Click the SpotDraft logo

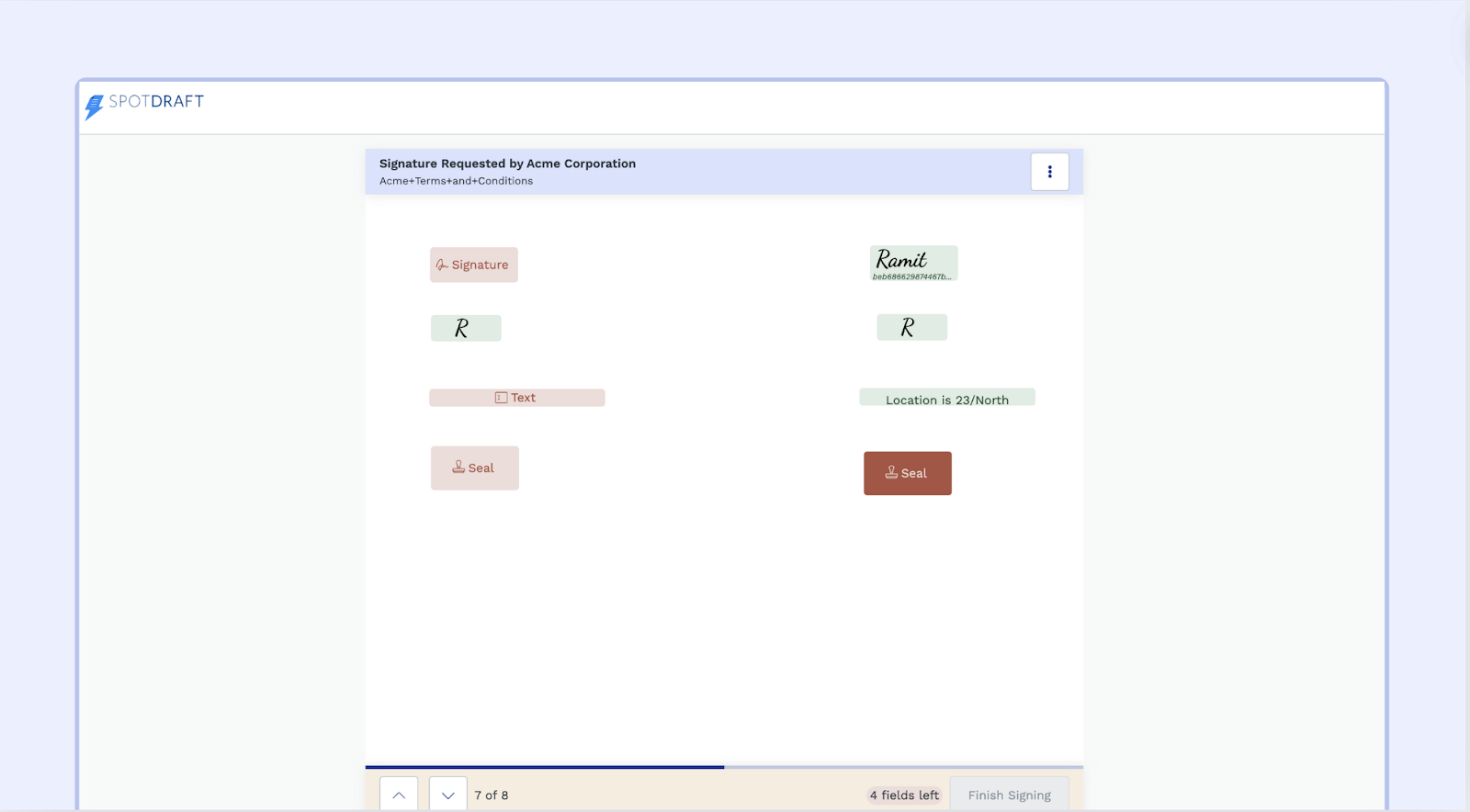point(144,106)
